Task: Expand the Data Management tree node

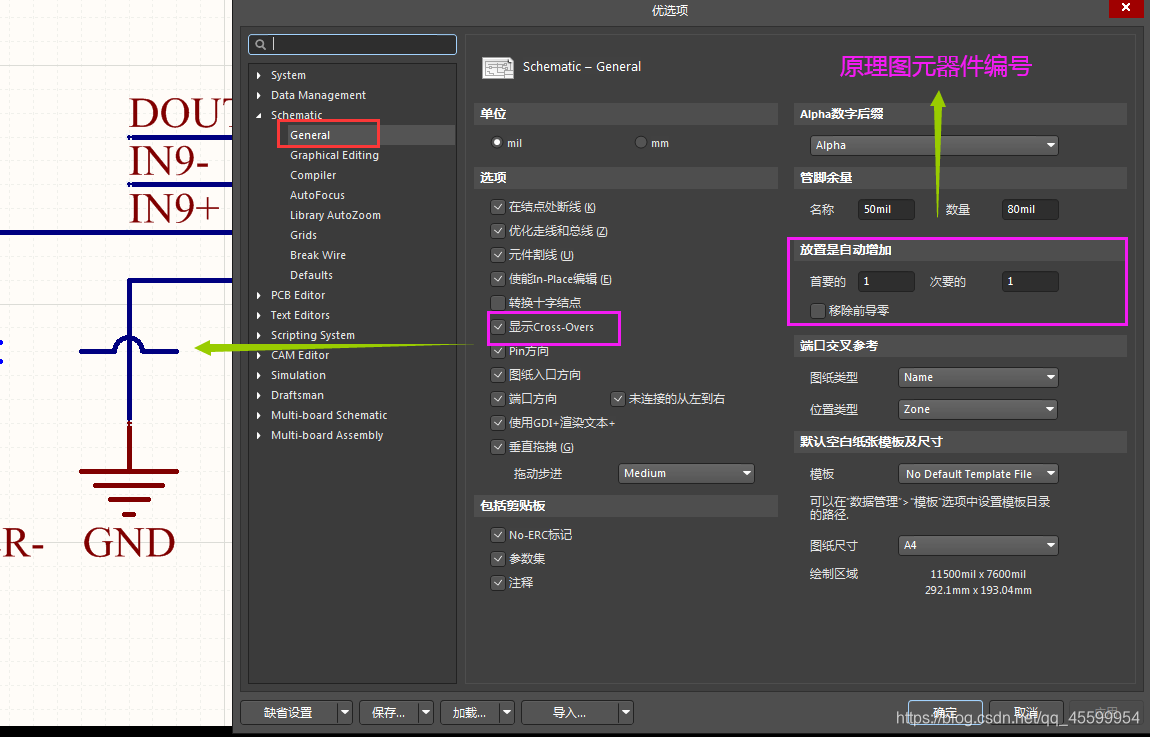Action: tap(259, 95)
